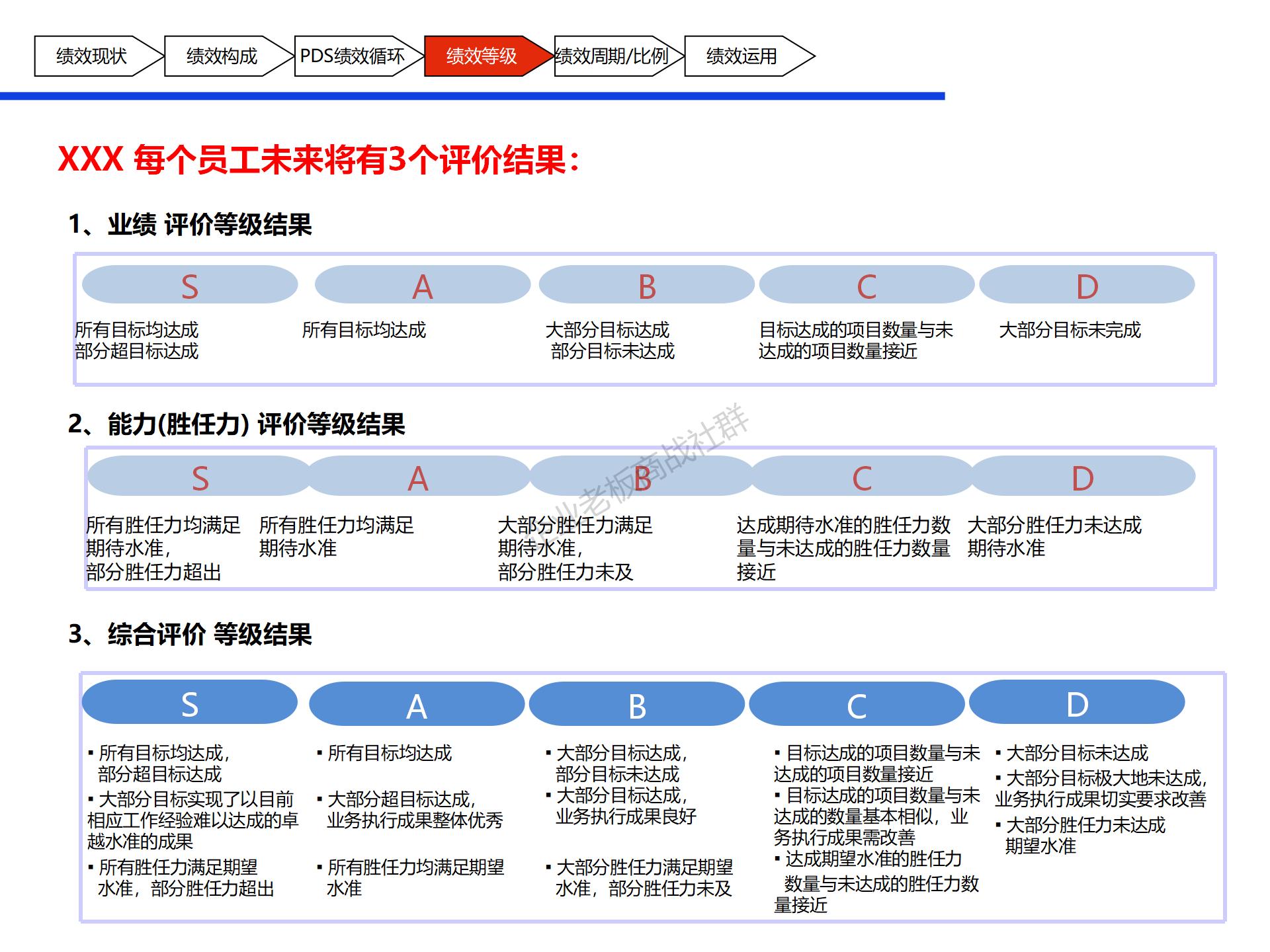Image resolution: width=1270 pixels, height=952 pixels.
Task: Click bullet 大部分超目标达成，业务执行成果整体优秀
Action: tap(410, 810)
